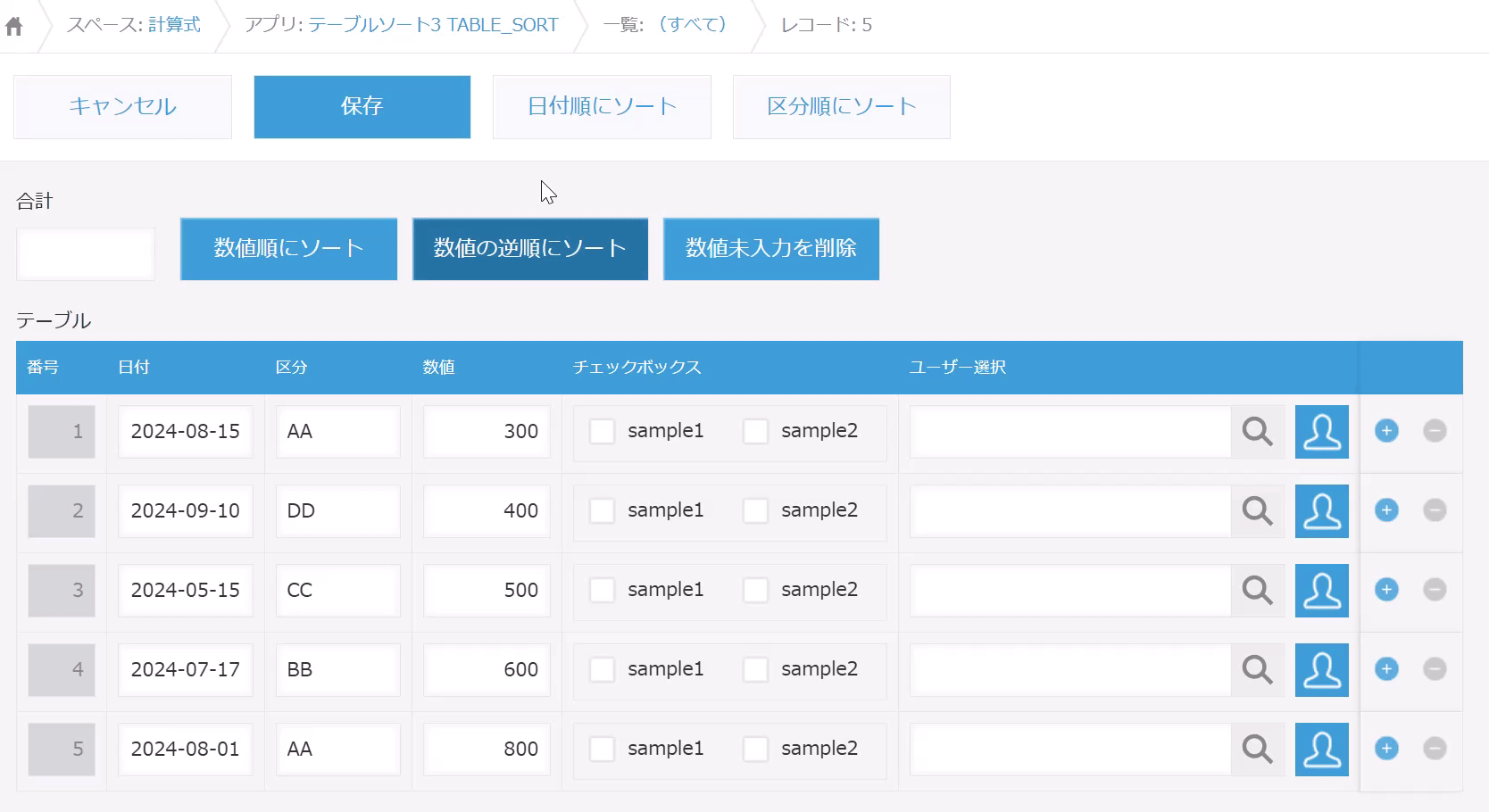This screenshot has width=1489, height=812.
Task: Go to アプリ: テーブルソート3 TABLE_SORT breadcrumb
Action: click(433, 25)
